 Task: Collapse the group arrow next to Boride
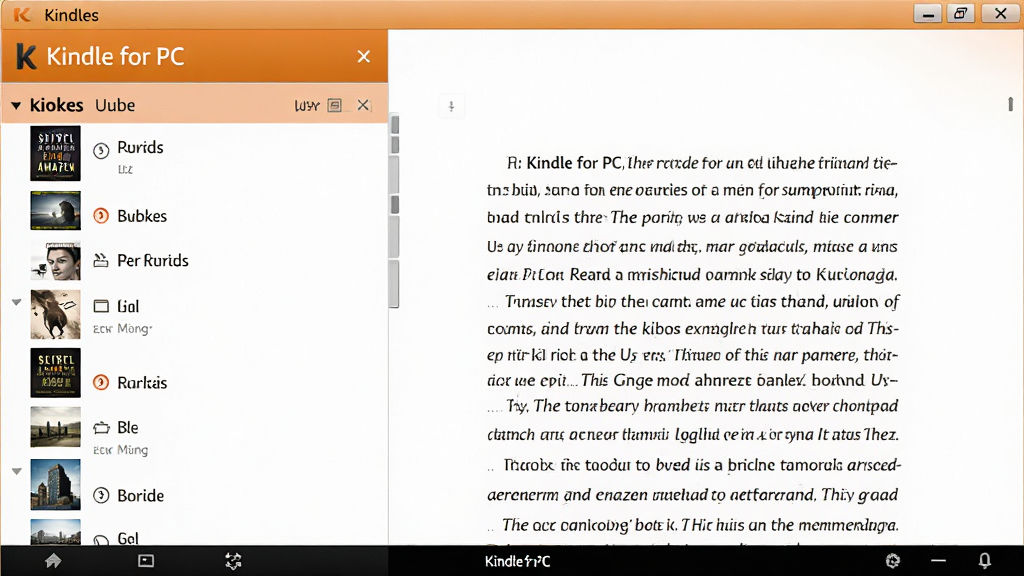coord(16,471)
